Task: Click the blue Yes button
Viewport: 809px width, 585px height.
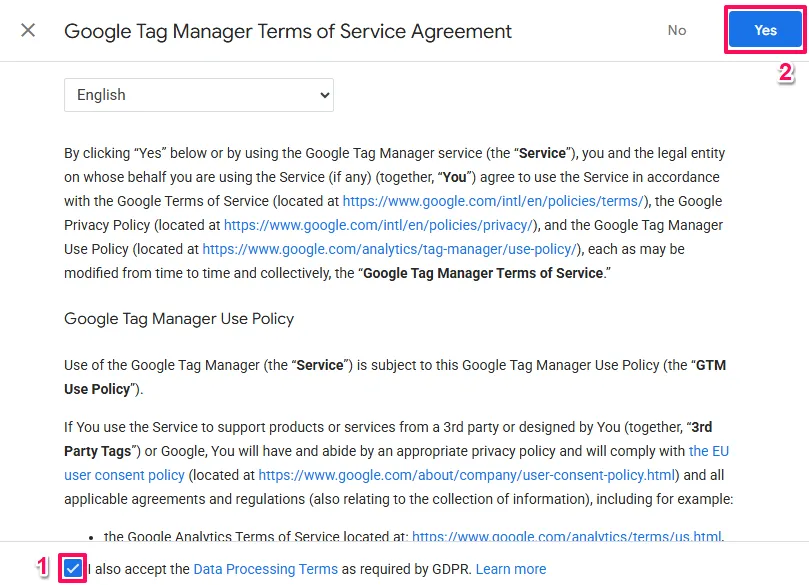Action: (x=765, y=30)
